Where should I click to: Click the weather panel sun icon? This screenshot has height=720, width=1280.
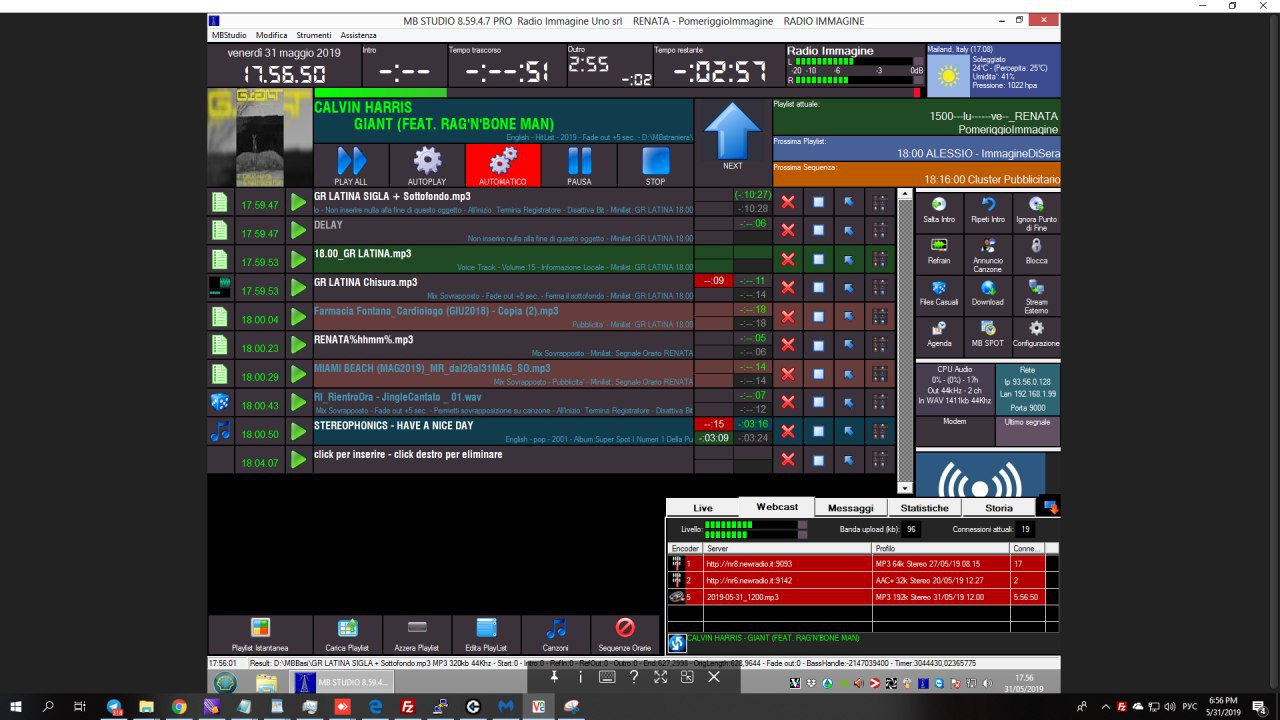pos(947,76)
